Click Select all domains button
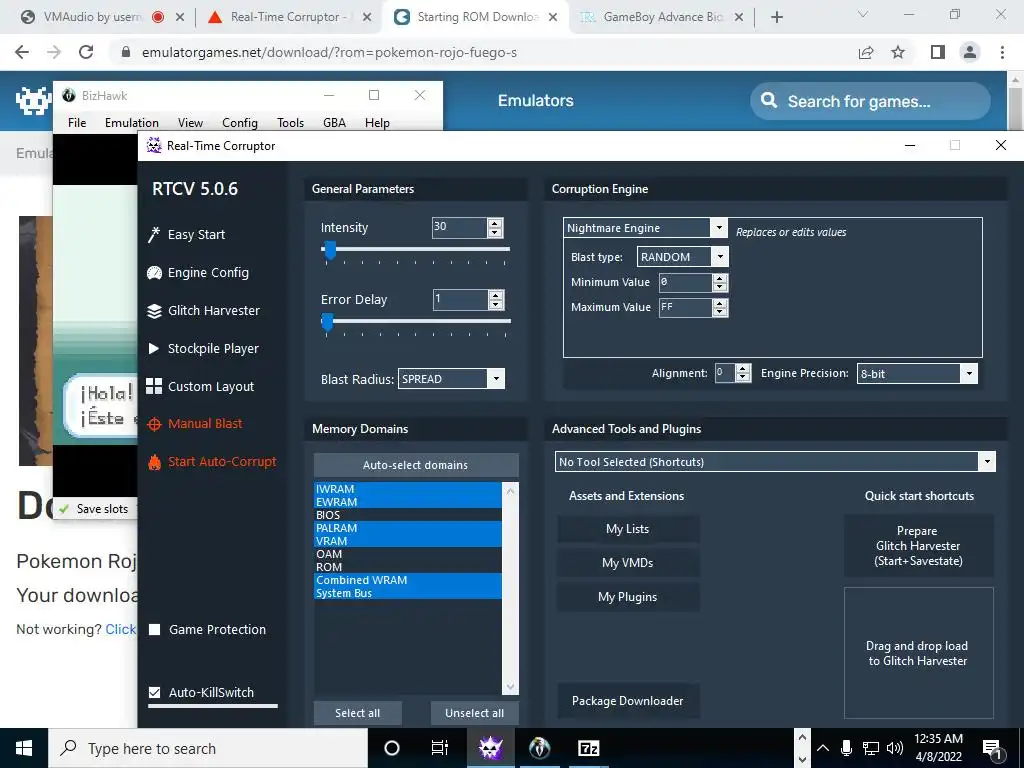Image resolution: width=1024 pixels, height=768 pixels. point(357,713)
